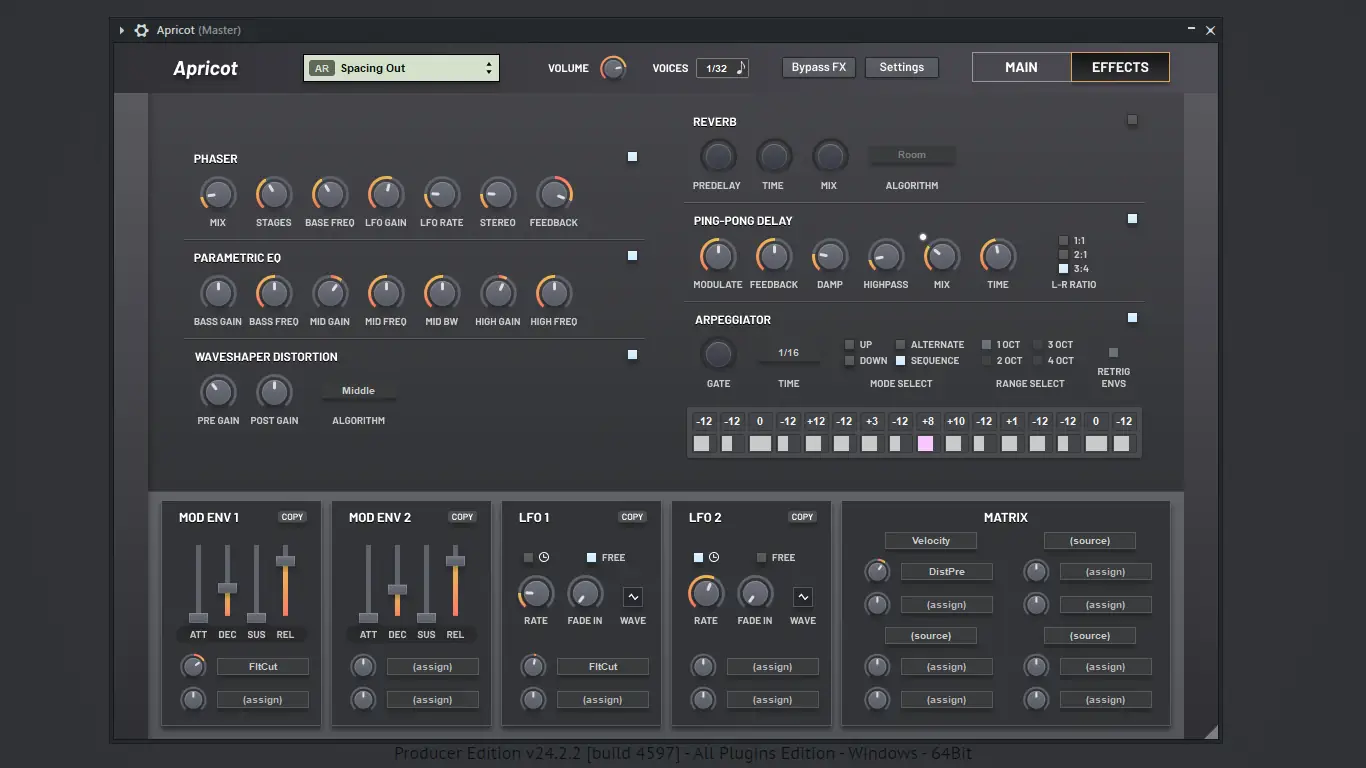Click the note icon in the VOICES box
The height and width of the screenshot is (768, 1366).
tap(741, 68)
